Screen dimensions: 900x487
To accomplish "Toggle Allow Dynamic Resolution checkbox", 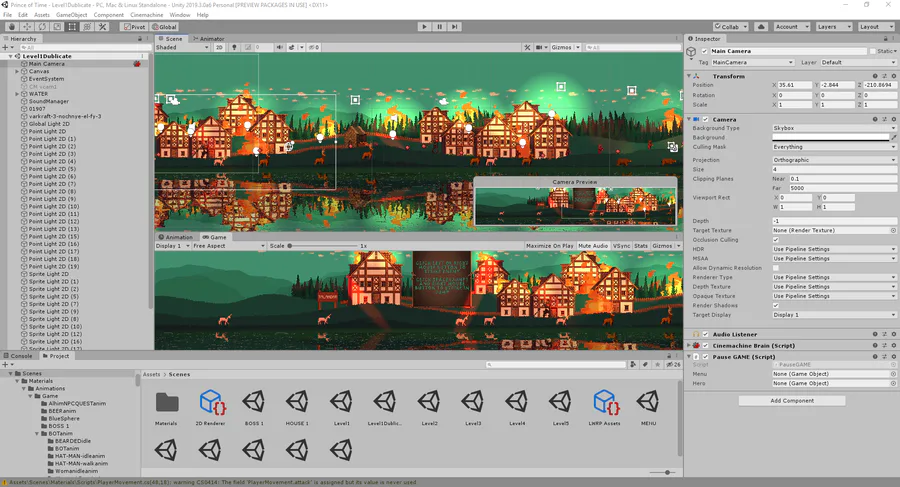I will [776, 268].
